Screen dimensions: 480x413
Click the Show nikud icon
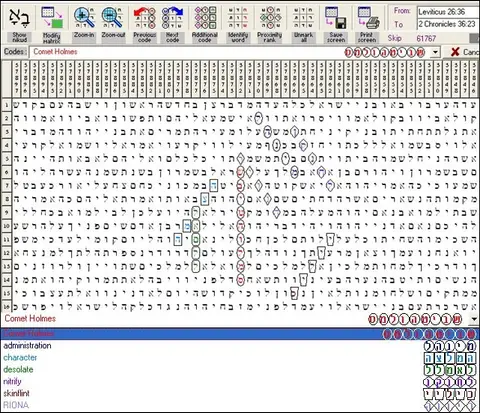(19, 17)
